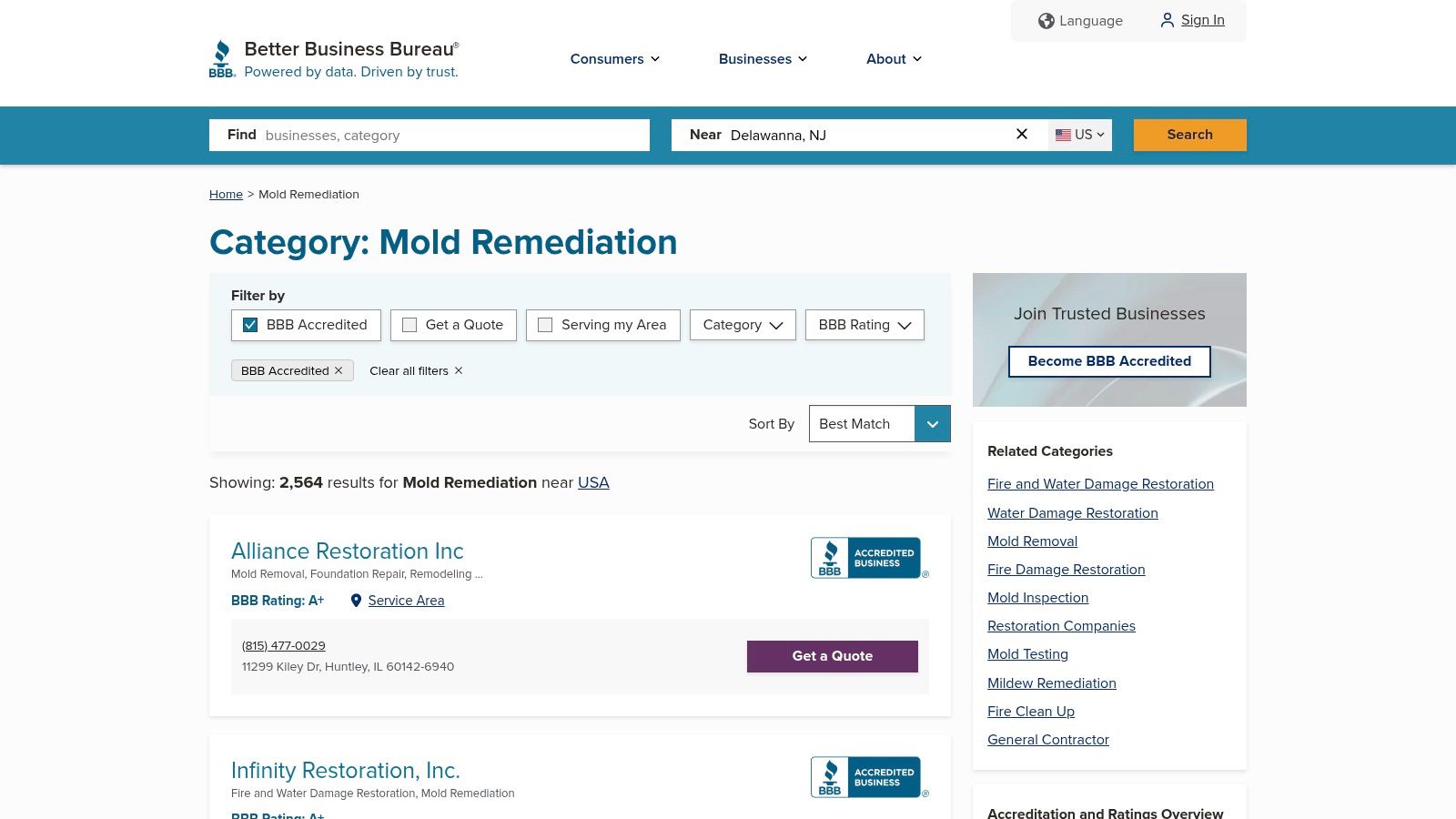1456x819 pixels.
Task: Request a quote from Alliance Restoration Inc
Action: tap(833, 656)
